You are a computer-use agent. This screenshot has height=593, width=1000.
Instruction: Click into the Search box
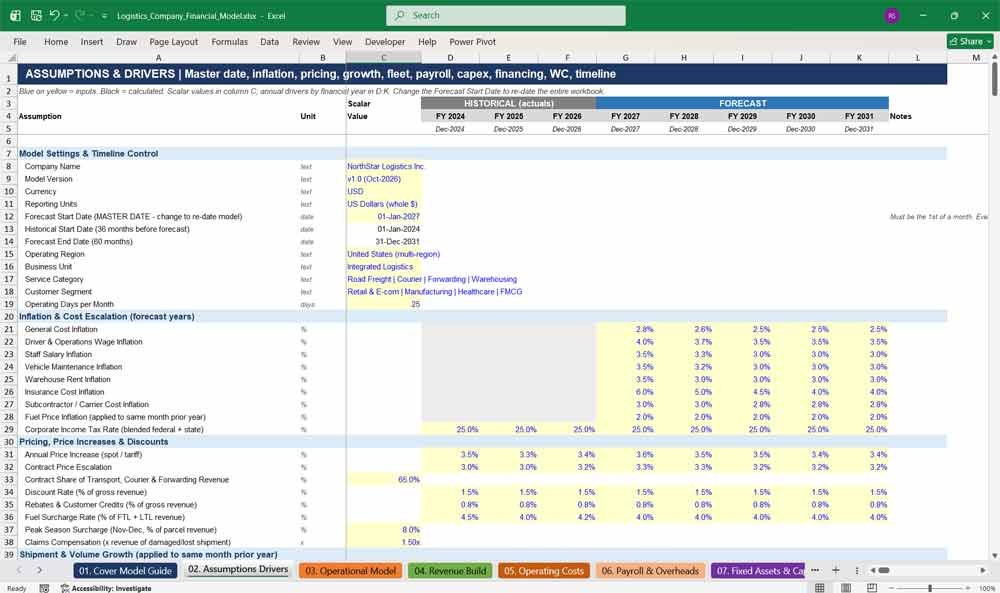click(506, 15)
